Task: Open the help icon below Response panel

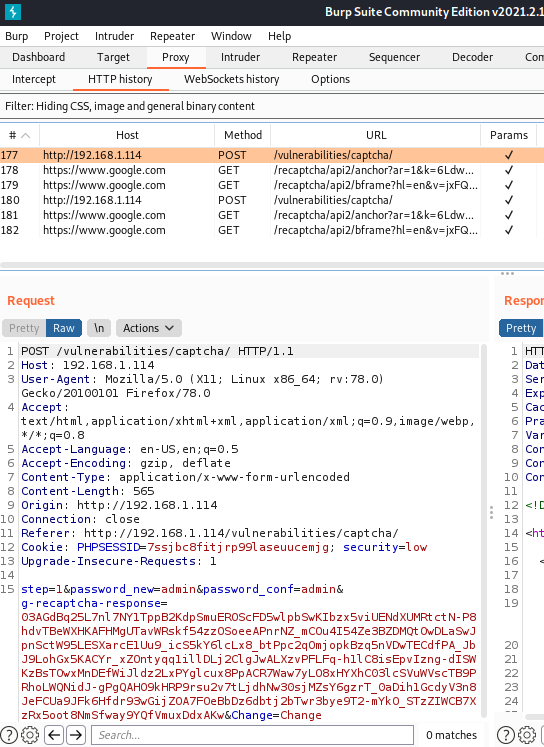Action: point(506,735)
